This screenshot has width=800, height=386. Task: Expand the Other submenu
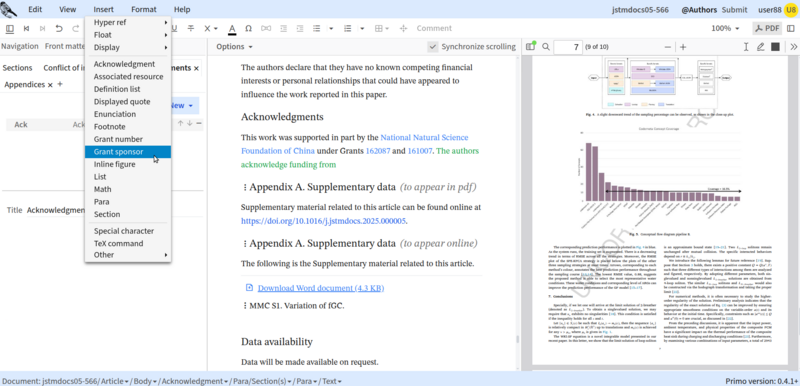coord(128,255)
